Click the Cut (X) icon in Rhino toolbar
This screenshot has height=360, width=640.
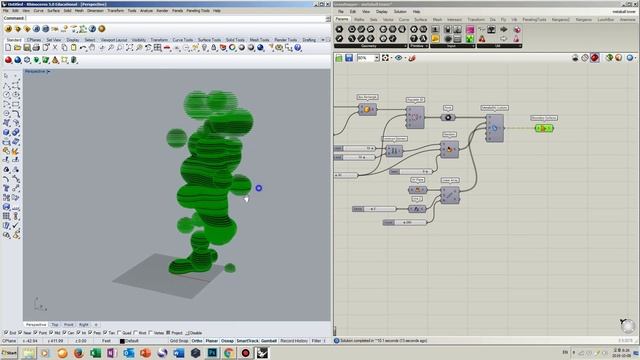(x=55, y=48)
